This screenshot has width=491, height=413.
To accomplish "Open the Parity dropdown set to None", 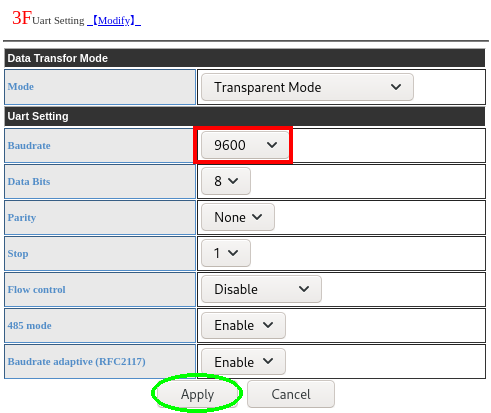I will click(x=238, y=217).
